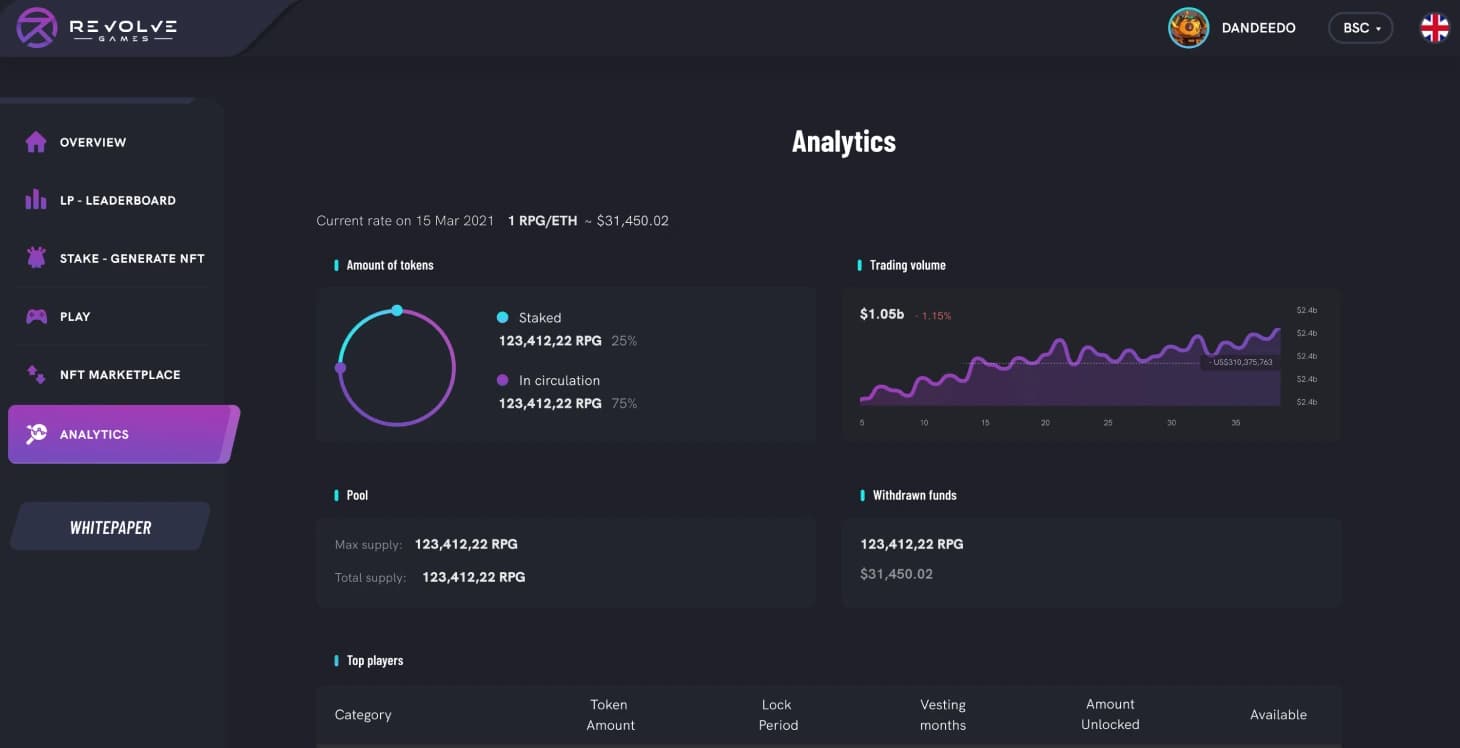The width and height of the screenshot is (1460, 748).
Task: Open the DANDEEDO profile avatar
Action: coord(1188,28)
